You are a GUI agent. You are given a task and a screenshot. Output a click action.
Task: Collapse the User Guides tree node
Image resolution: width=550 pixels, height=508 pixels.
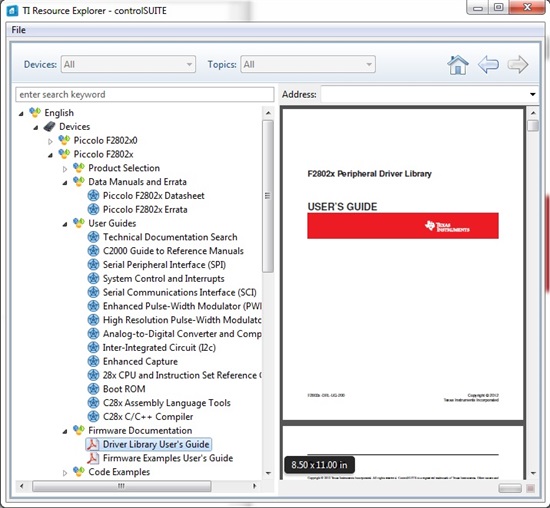click(x=65, y=224)
